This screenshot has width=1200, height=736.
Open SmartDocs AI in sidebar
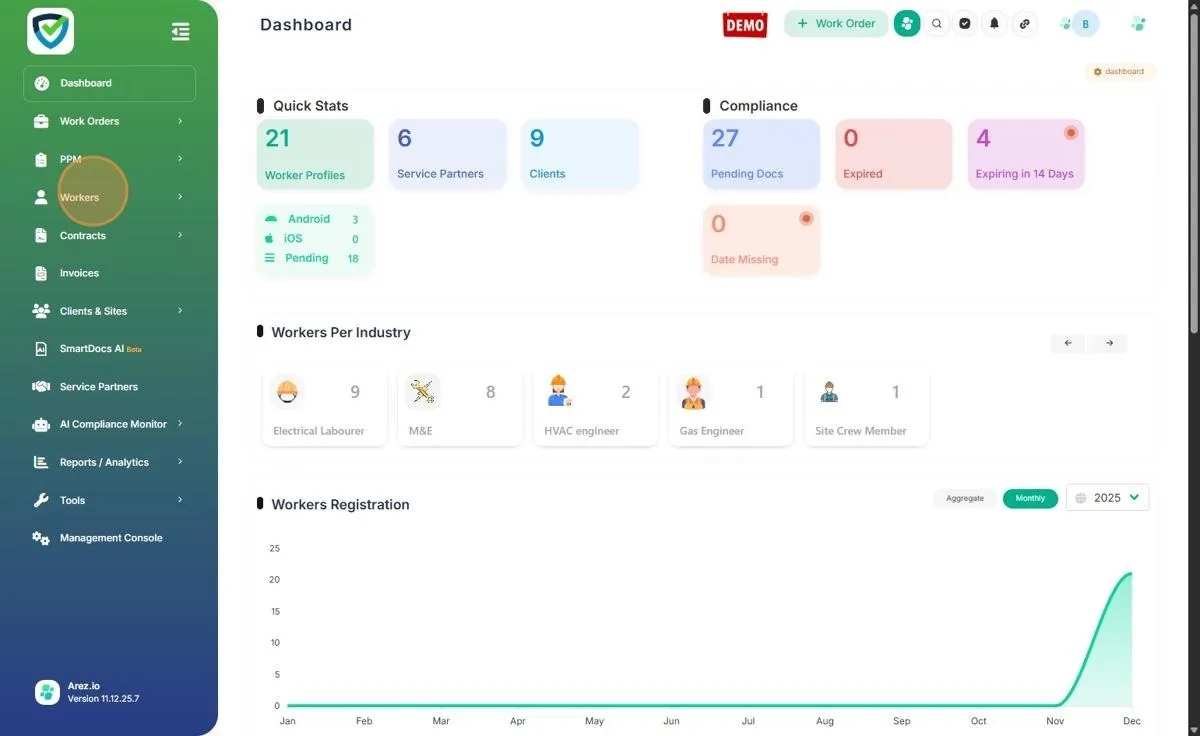tap(92, 349)
